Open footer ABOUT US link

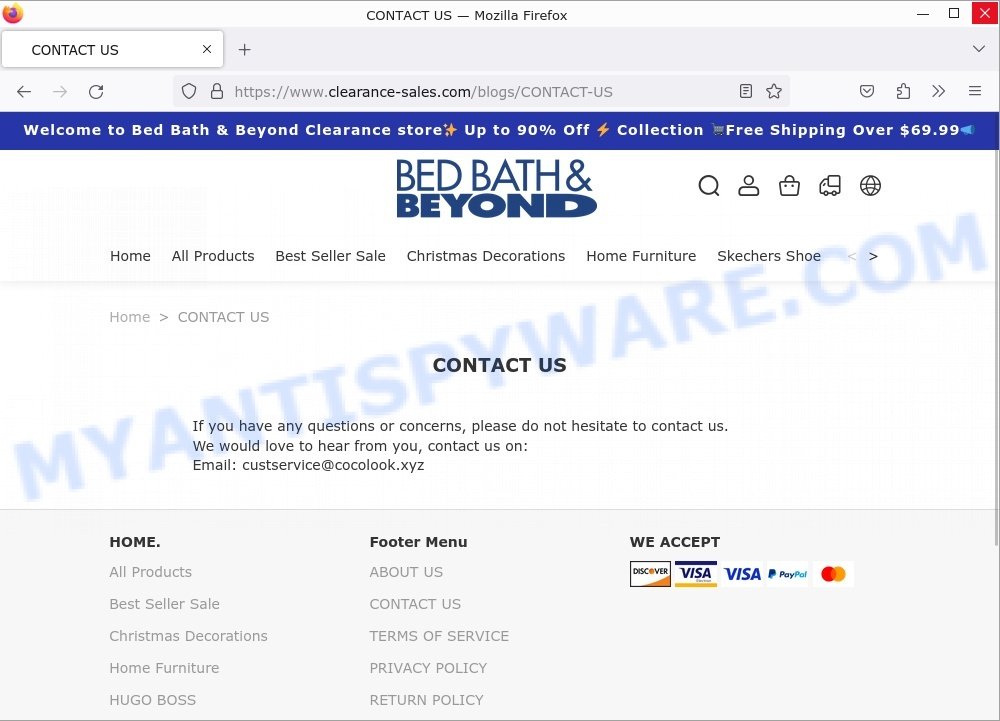point(406,572)
